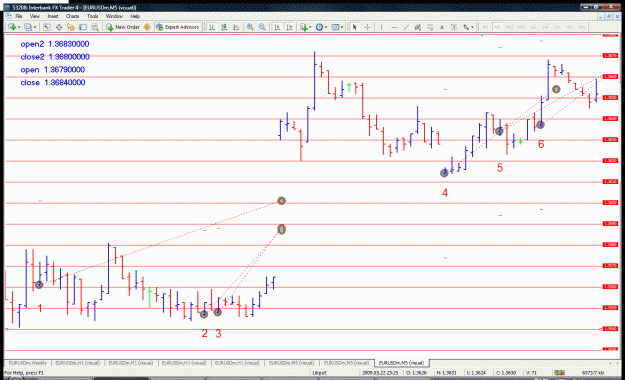The image size is (625, 380).
Task: Select the horizontal line drawing tool
Action: coord(394,27)
